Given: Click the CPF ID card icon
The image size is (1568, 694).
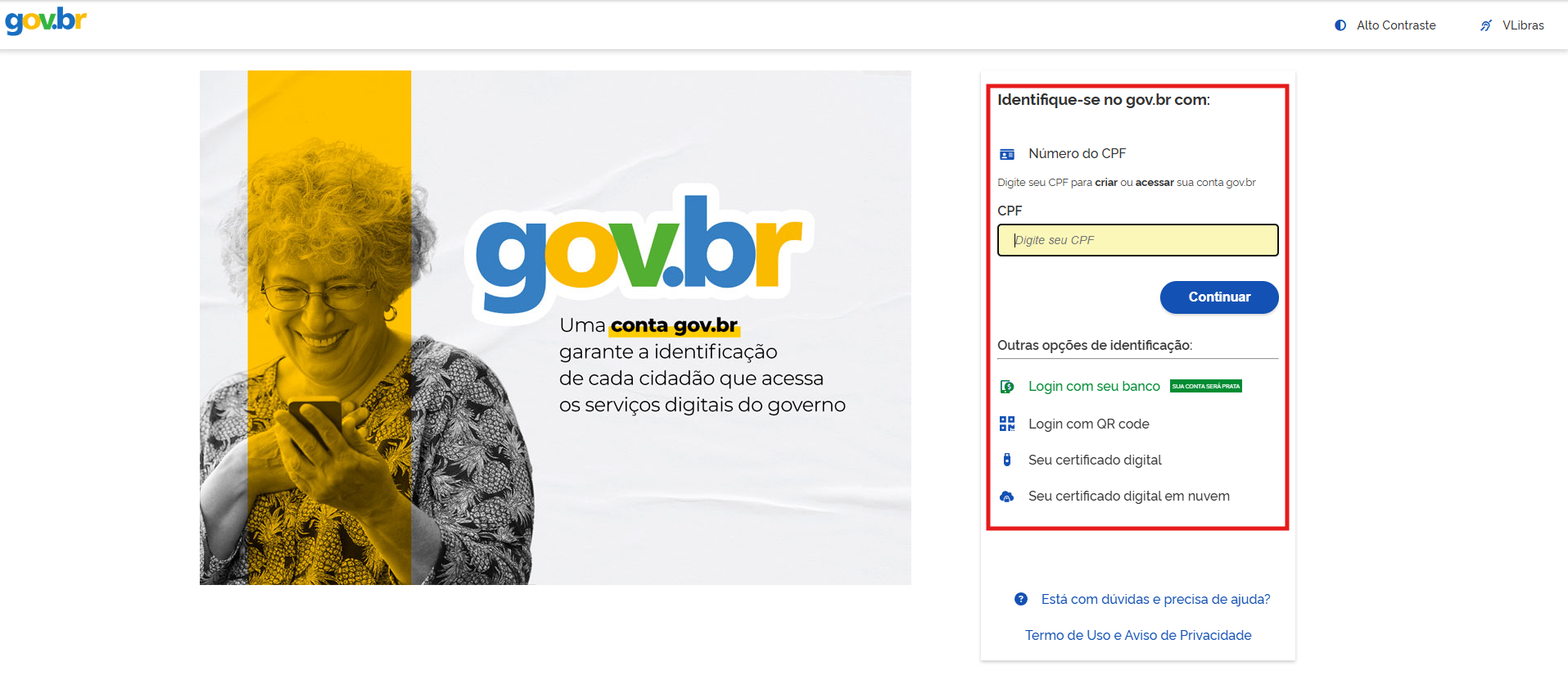Looking at the screenshot, I should click(x=1007, y=154).
